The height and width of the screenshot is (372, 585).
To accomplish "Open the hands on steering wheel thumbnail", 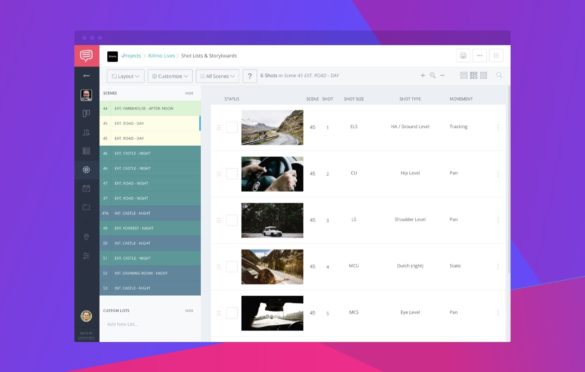I will 272,174.
